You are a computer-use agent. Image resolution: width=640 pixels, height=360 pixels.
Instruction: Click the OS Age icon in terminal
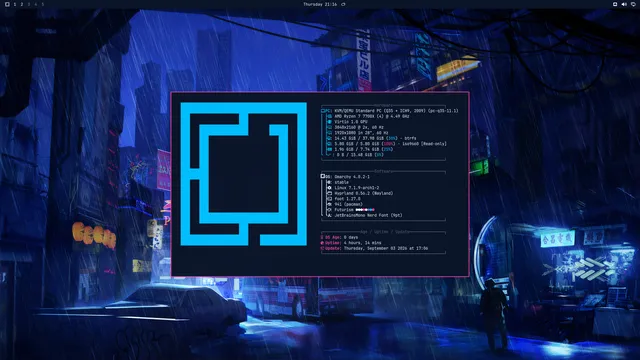(x=322, y=237)
